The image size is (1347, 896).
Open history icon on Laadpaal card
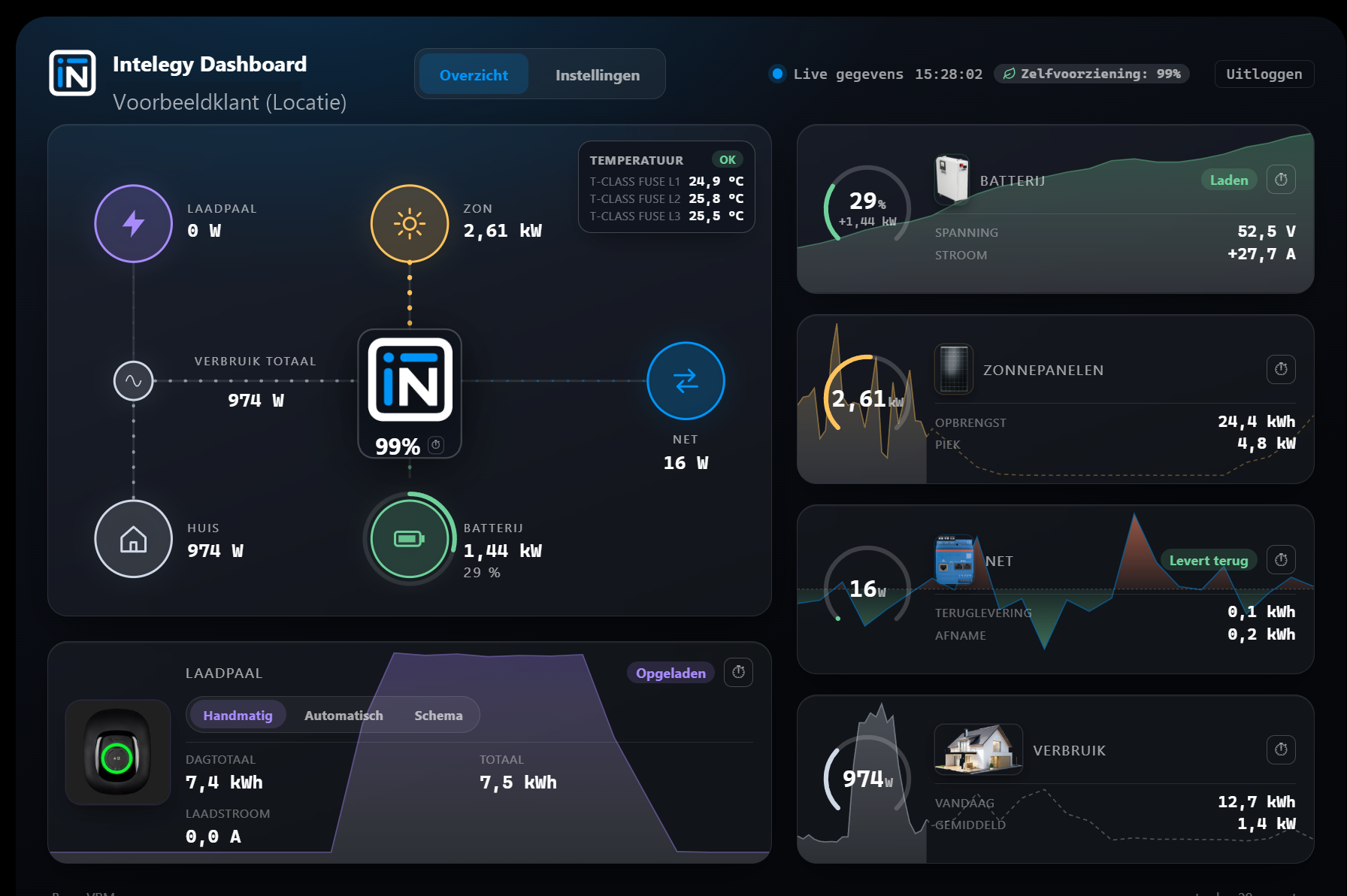[x=738, y=672]
